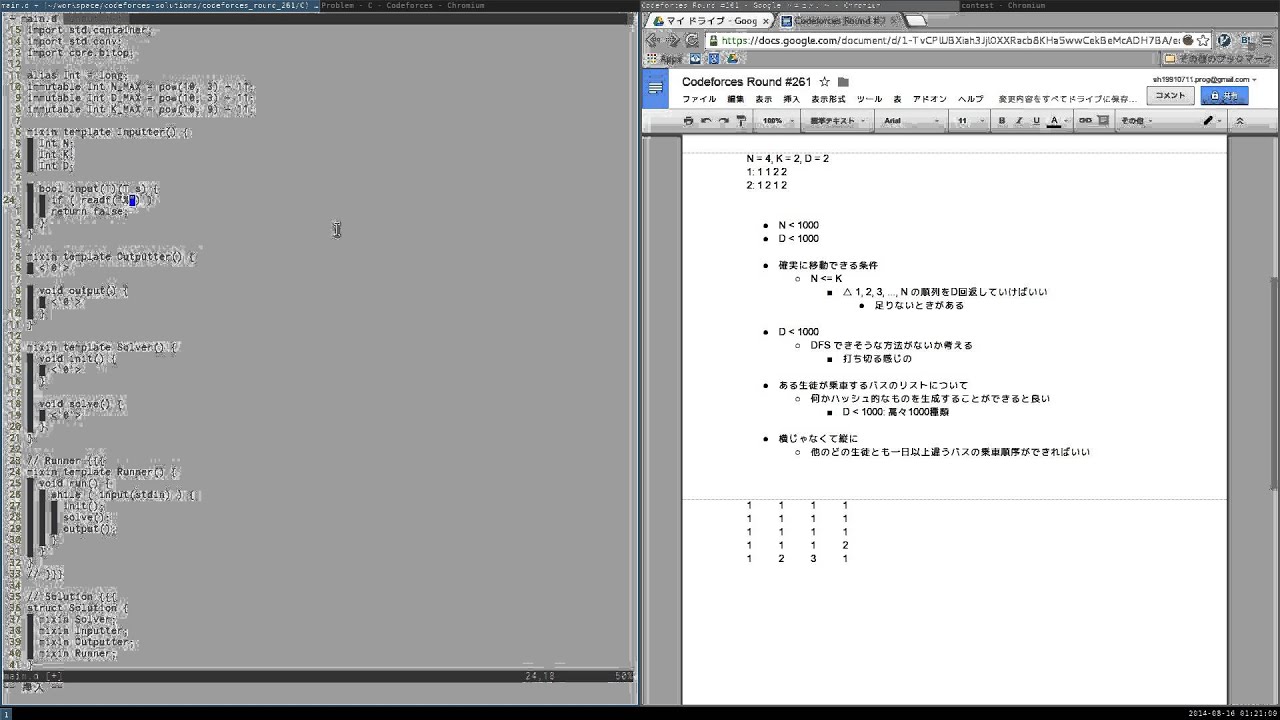
Task: Open the account email dropdown
Action: (x=1205, y=79)
